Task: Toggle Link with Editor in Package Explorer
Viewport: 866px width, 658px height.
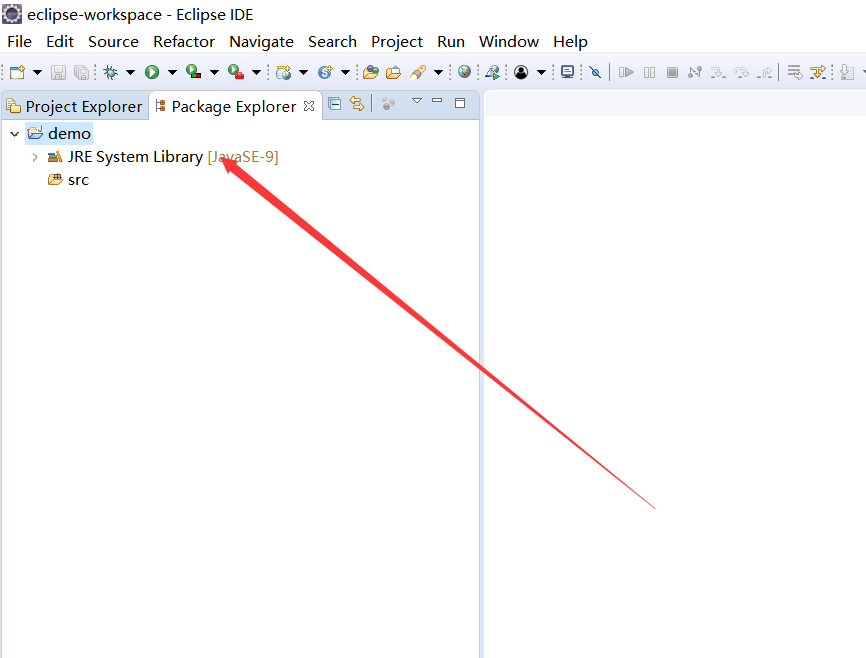Action: [357, 103]
